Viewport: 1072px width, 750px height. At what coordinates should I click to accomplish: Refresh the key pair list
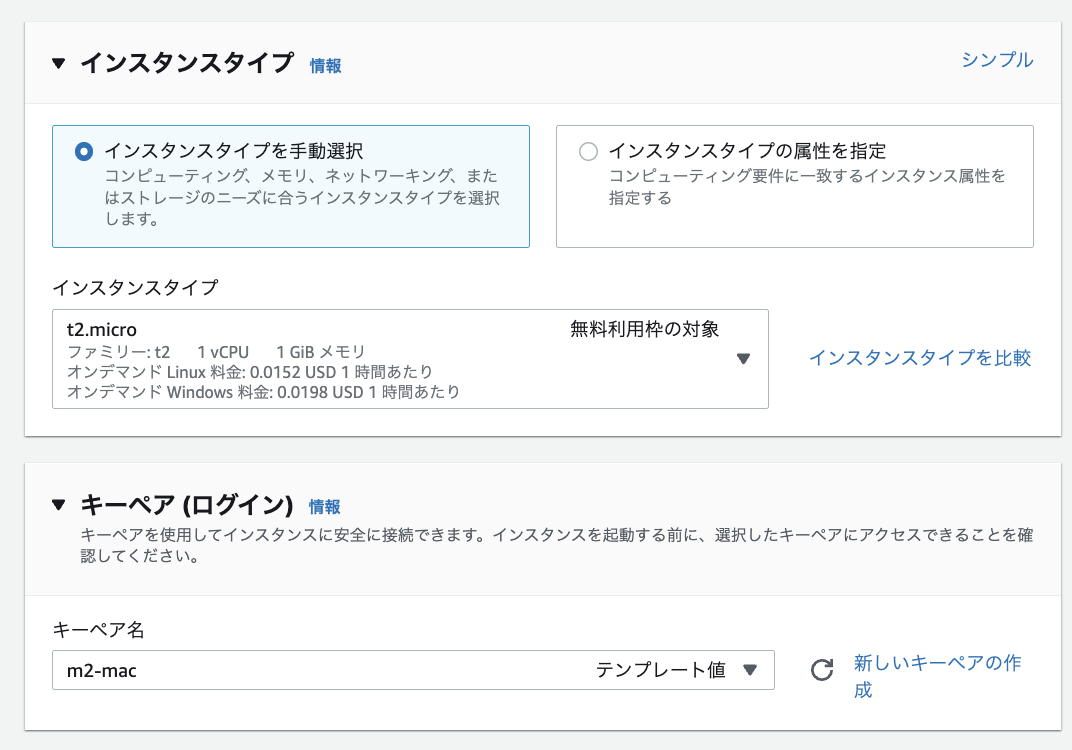[821, 670]
